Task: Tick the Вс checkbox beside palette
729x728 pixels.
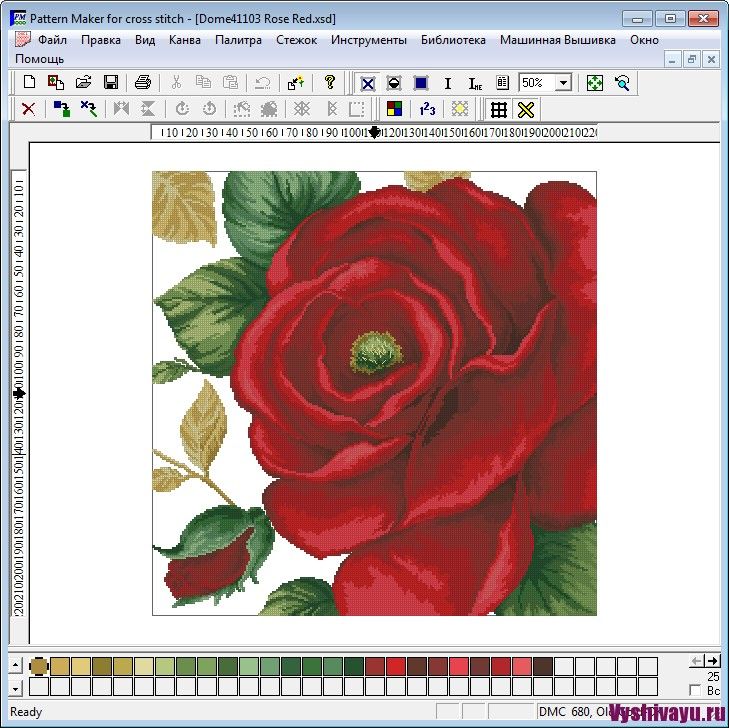Action: click(x=695, y=690)
